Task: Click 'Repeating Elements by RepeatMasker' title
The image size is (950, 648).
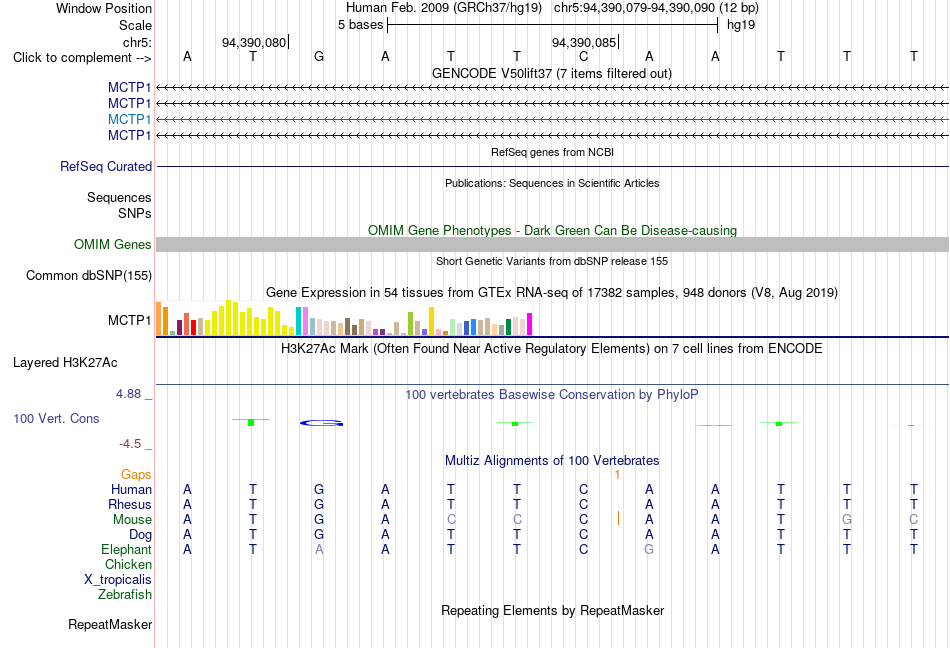Action: pos(553,610)
